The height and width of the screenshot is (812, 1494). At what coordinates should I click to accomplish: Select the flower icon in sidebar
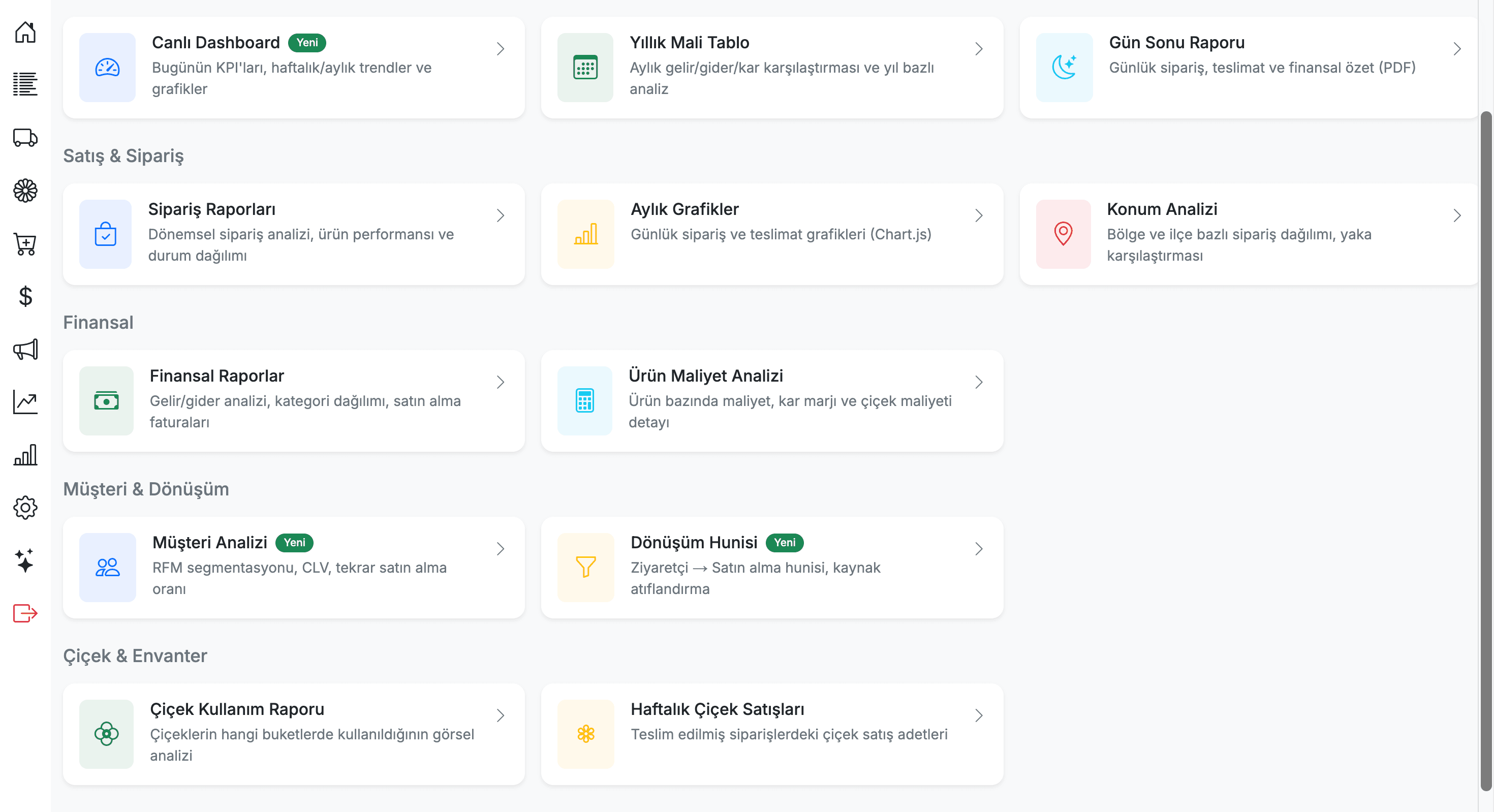coord(25,190)
